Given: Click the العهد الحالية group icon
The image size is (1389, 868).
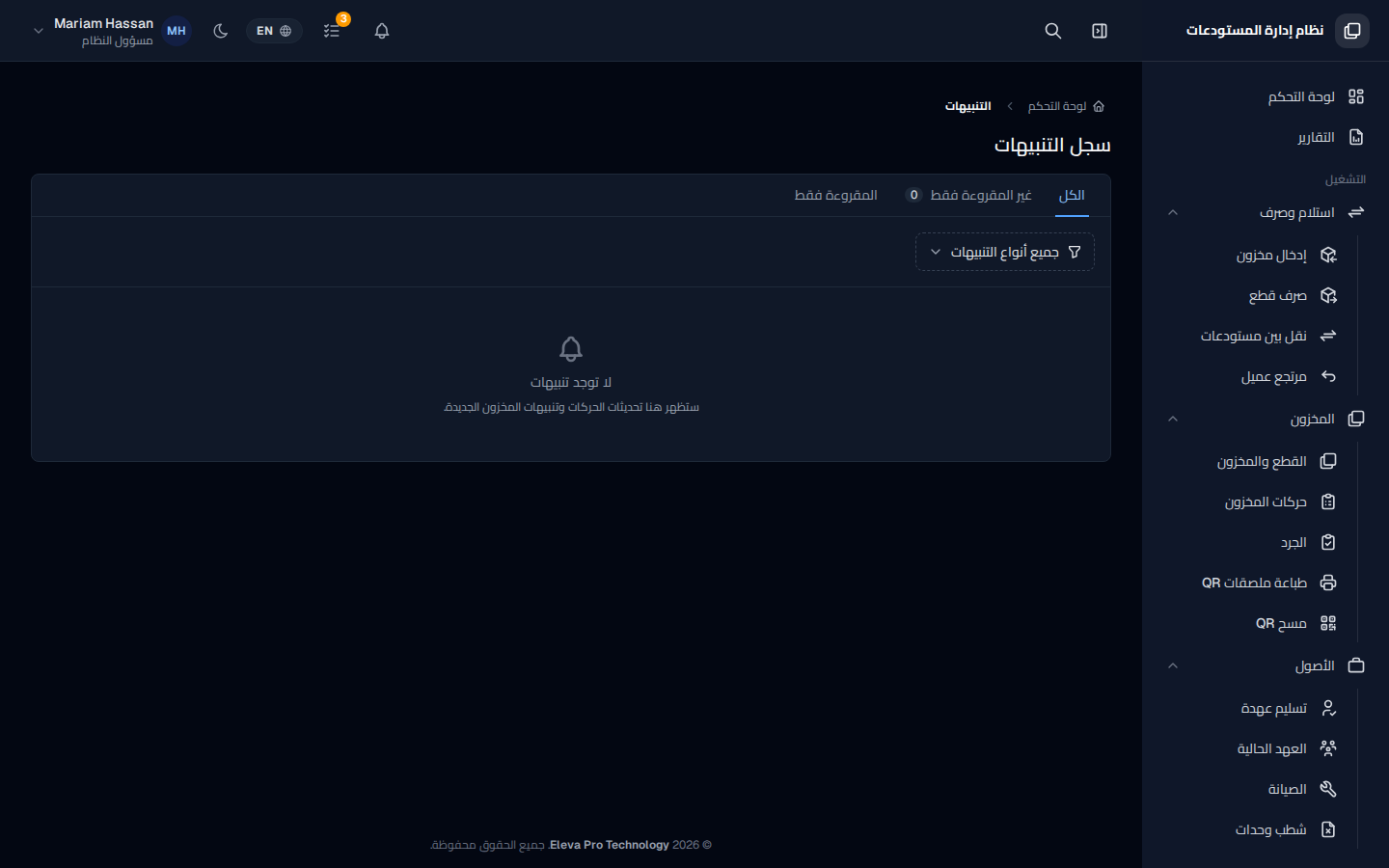Looking at the screenshot, I should point(1328,748).
